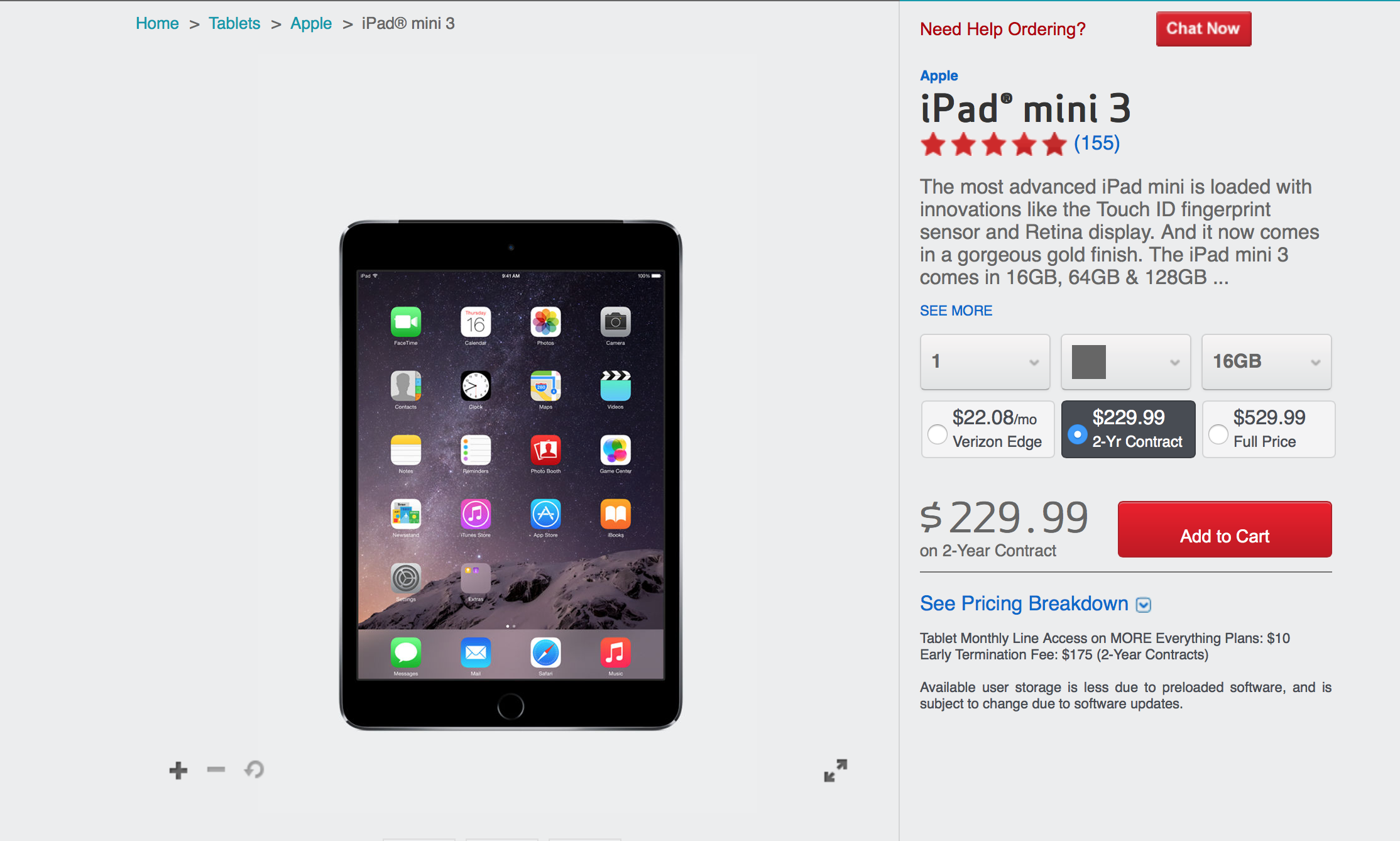1400x841 pixels.
Task: Click the Chat Now button
Action: click(1203, 29)
